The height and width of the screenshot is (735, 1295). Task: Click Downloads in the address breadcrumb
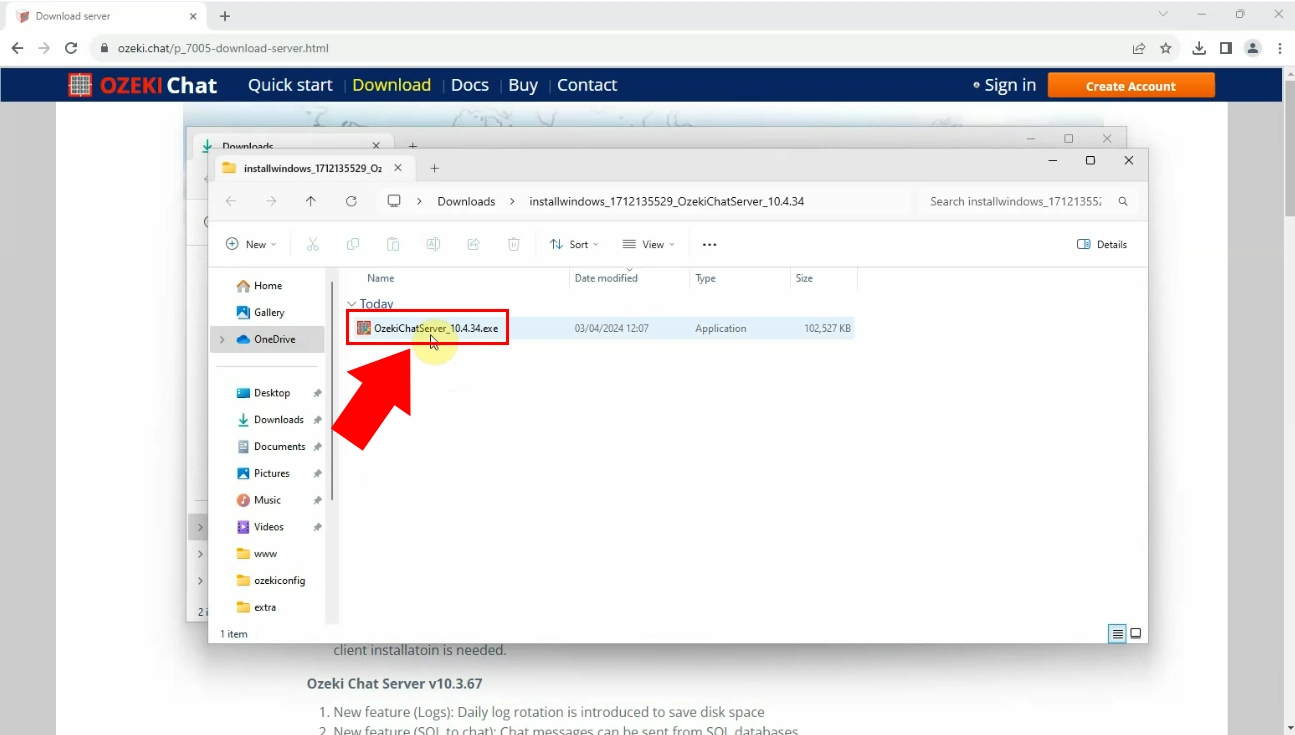pyautogui.click(x=466, y=201)
